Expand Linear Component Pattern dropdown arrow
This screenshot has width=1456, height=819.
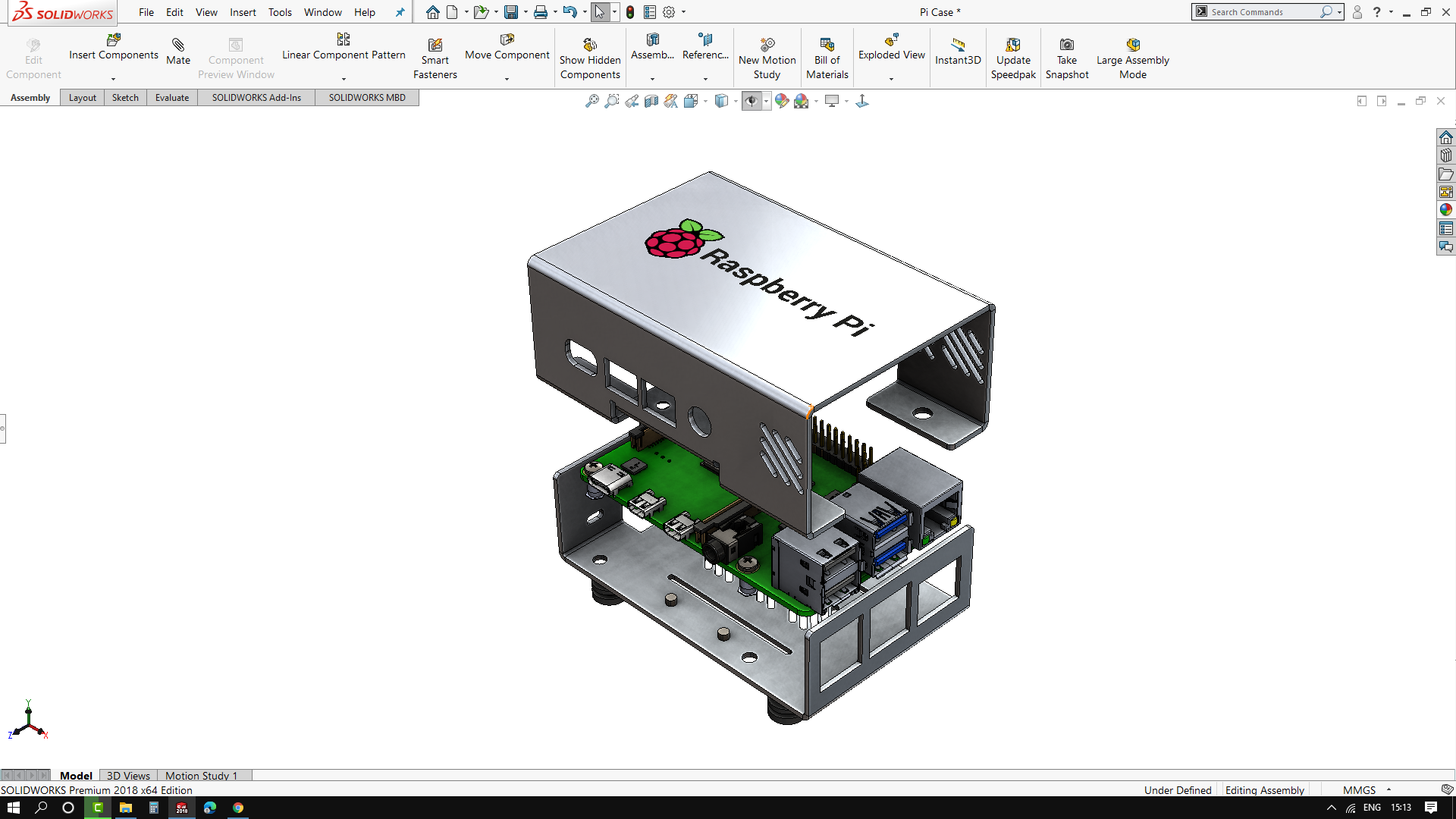[x=344, y=79]
